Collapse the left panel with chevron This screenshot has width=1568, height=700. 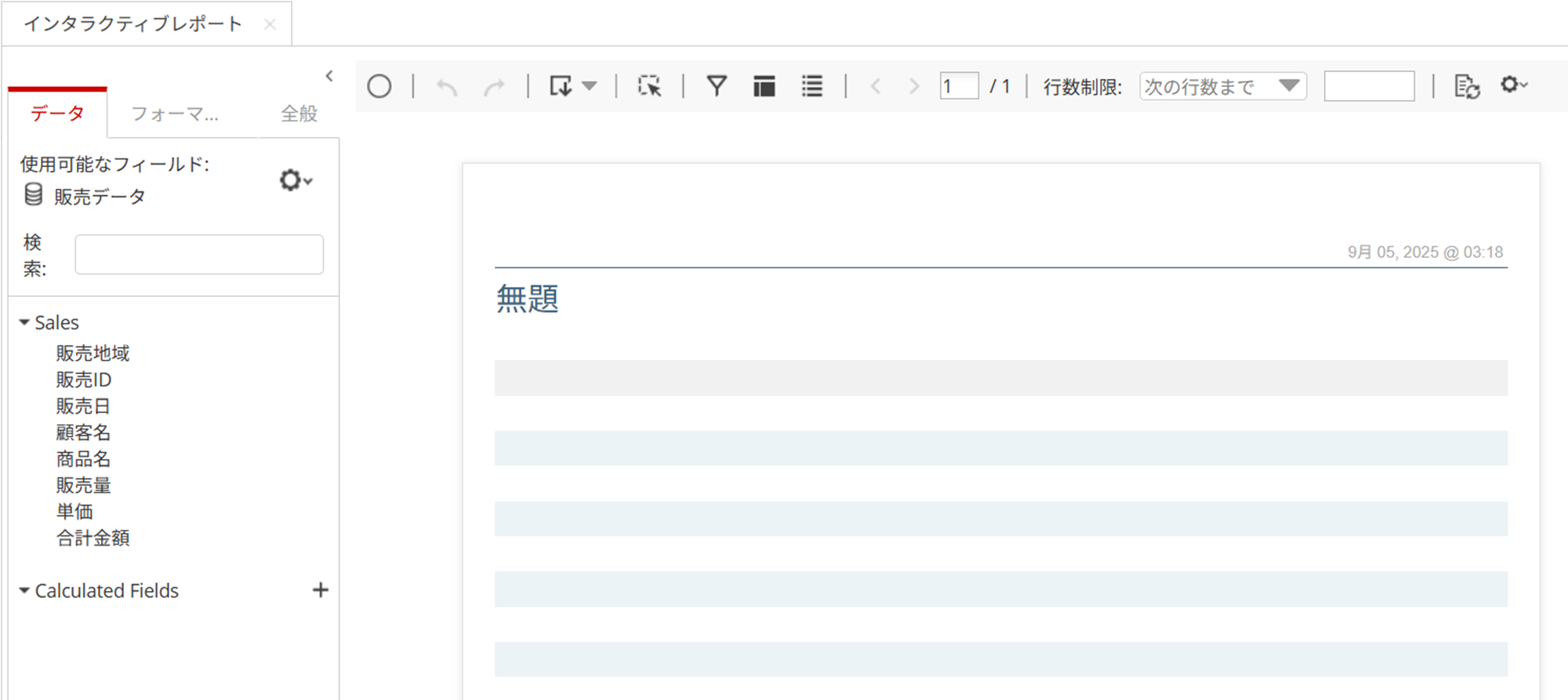pyautogui.click(x=329, y=76)
